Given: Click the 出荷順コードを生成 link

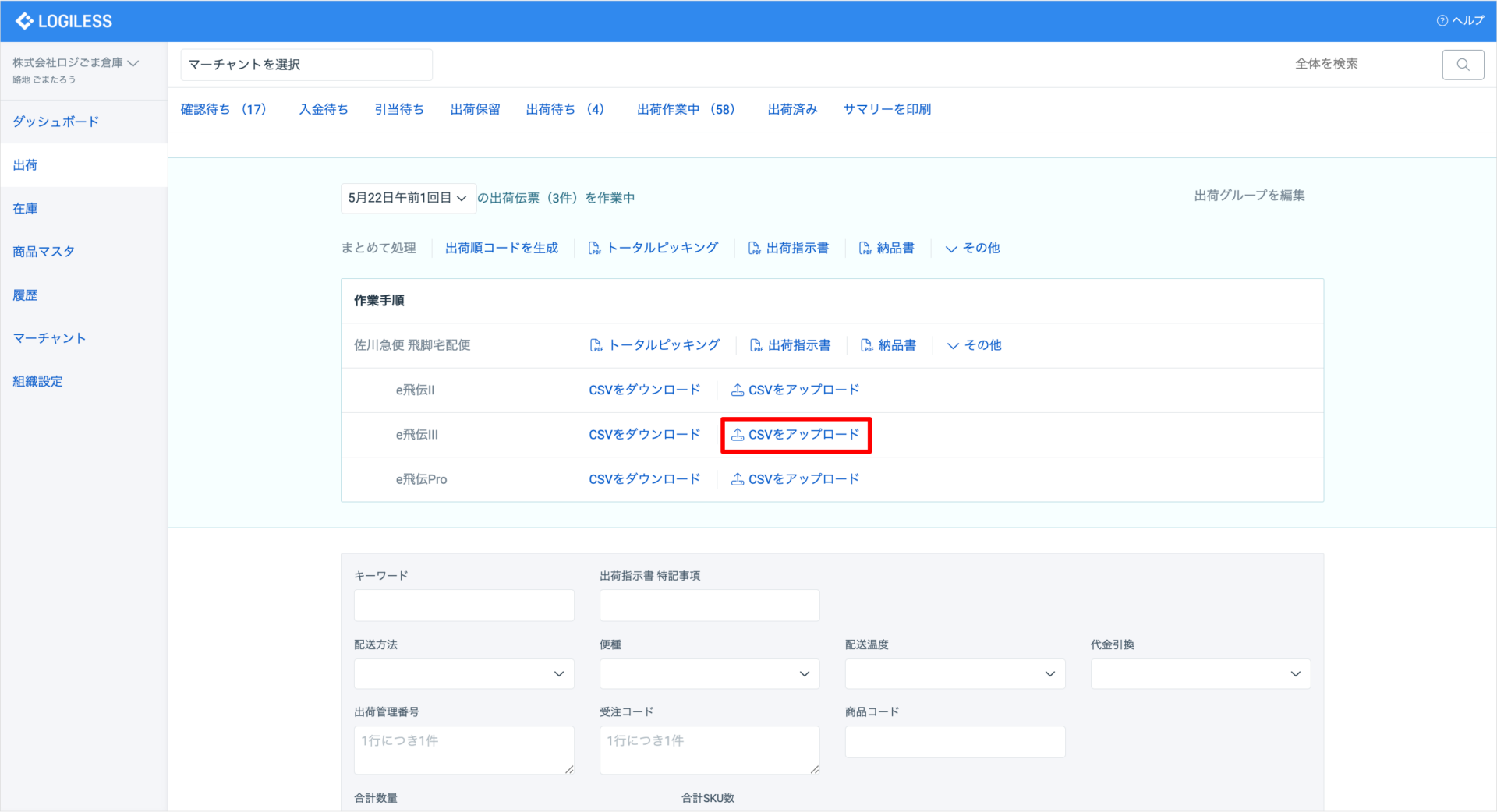Looking at the screenshot, I should 501,248.
